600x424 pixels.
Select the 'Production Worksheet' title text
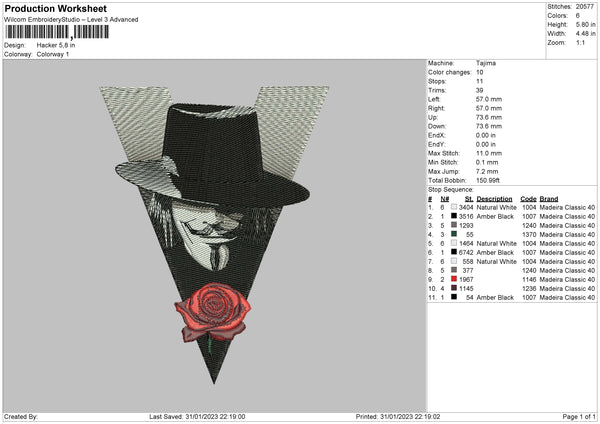[55, 8]
